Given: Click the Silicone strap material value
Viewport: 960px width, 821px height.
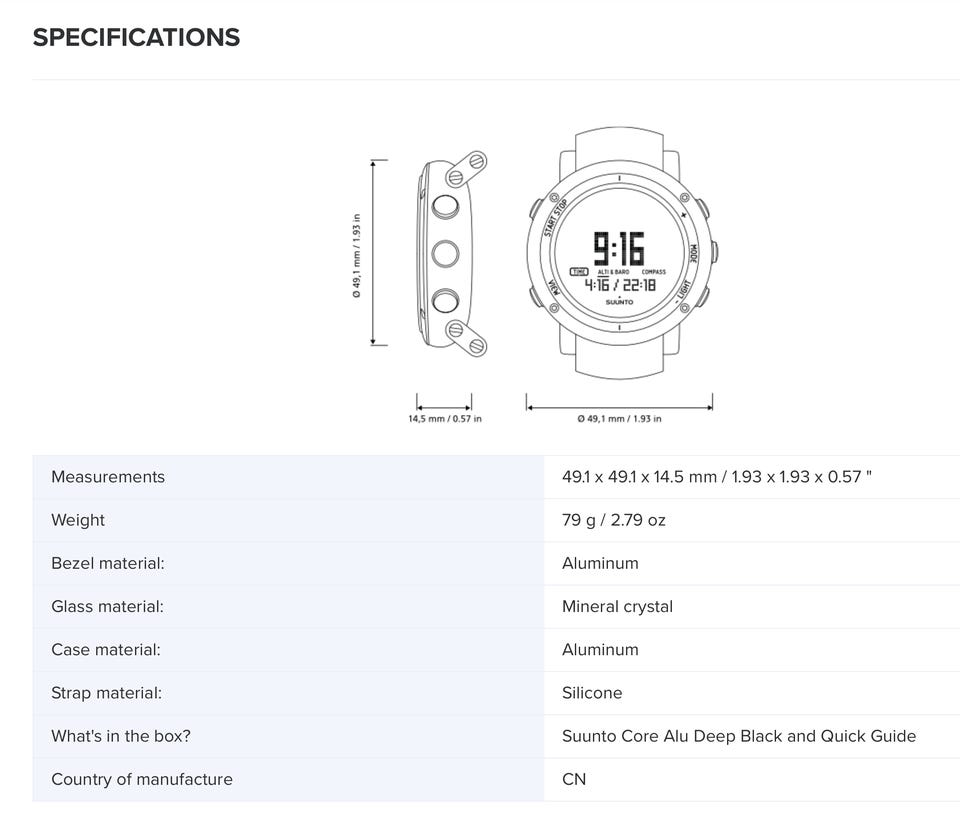Looking at the screenshot, I should (592, 693).
